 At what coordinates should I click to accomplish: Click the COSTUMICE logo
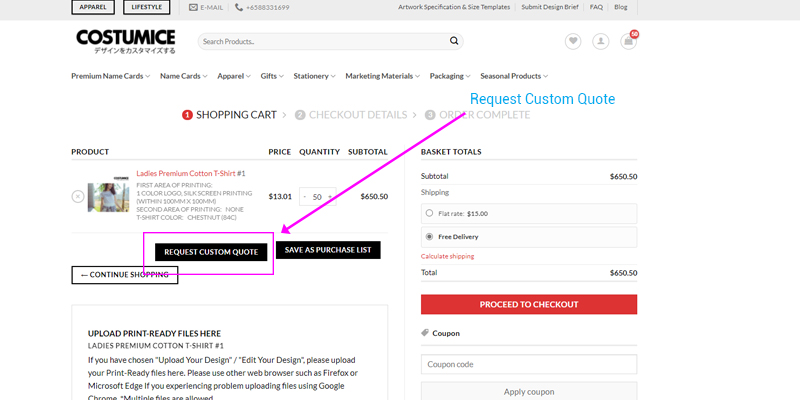(x=126, y=41)
